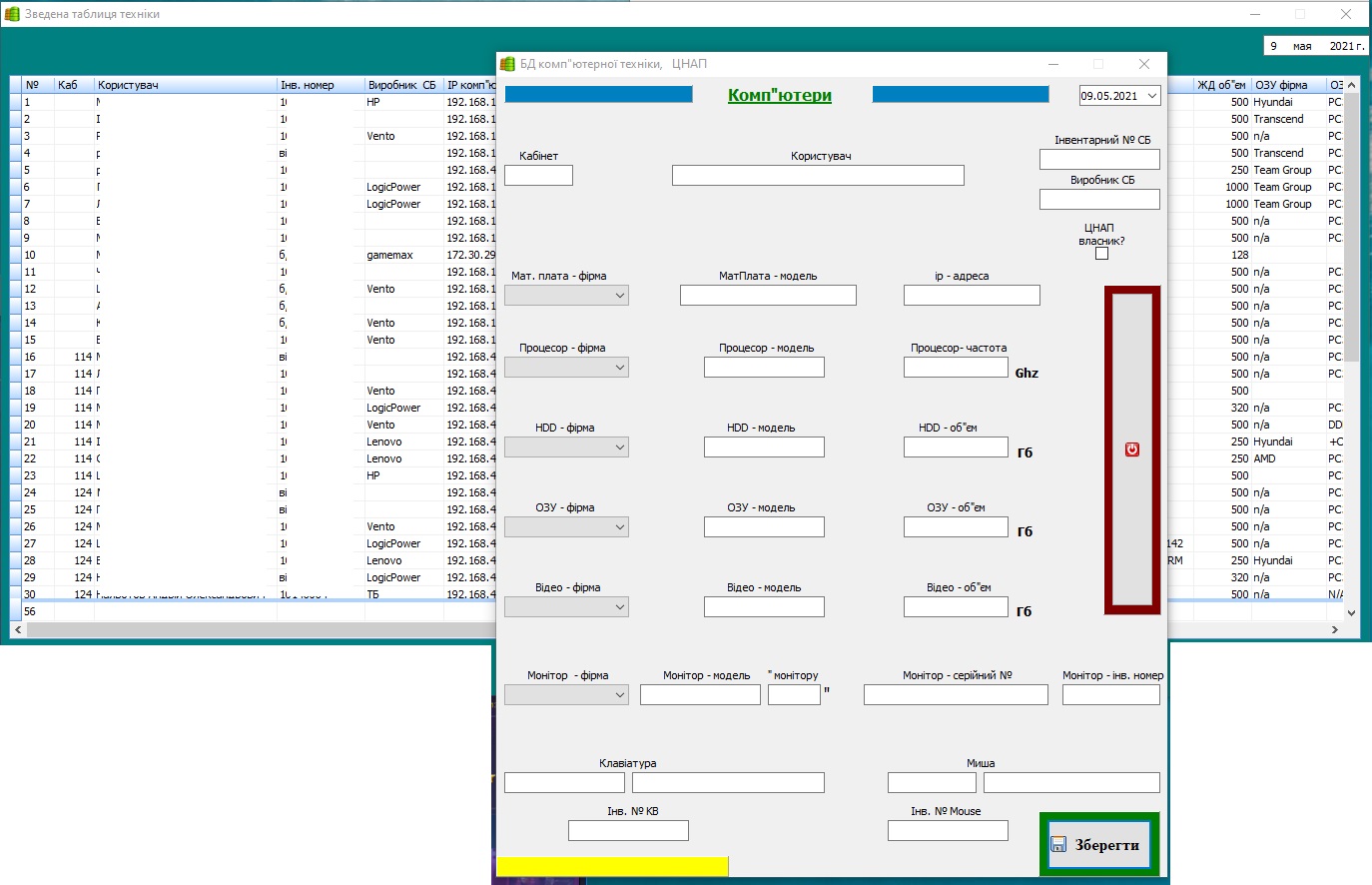Focus the МатПлата - модель field

(x=768, y=296)
